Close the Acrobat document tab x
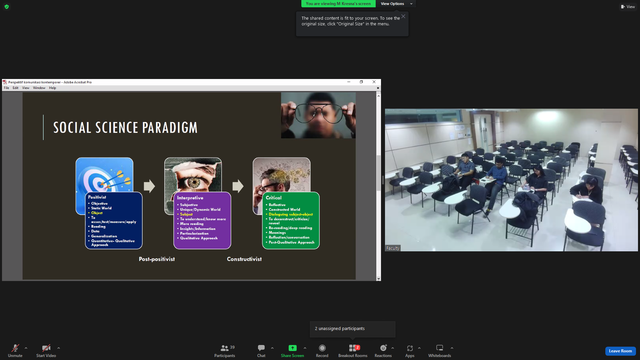 (x=378, y=88)
